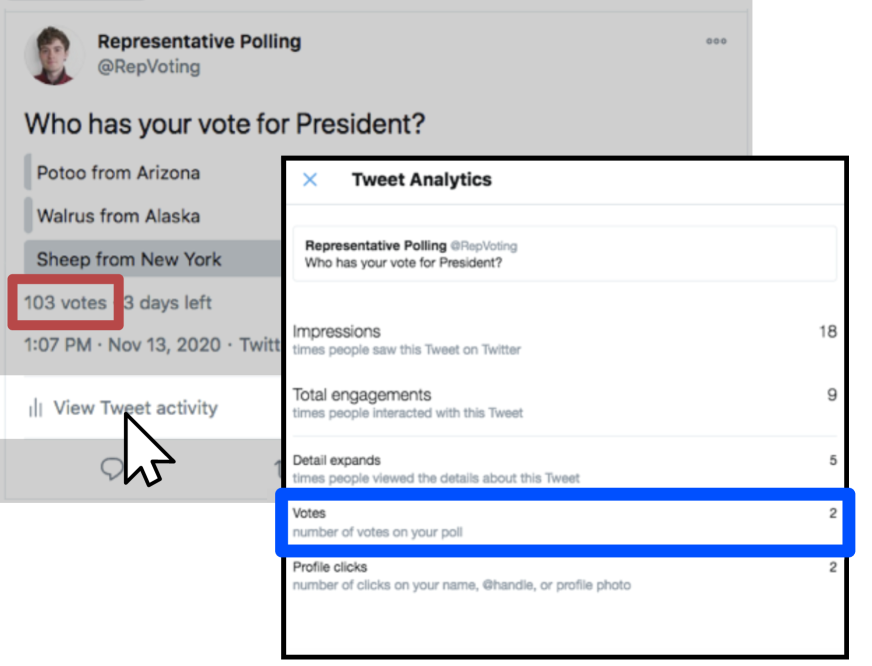
Task: Select the Impressions row in analytics
Action: (x=564, y=339)
